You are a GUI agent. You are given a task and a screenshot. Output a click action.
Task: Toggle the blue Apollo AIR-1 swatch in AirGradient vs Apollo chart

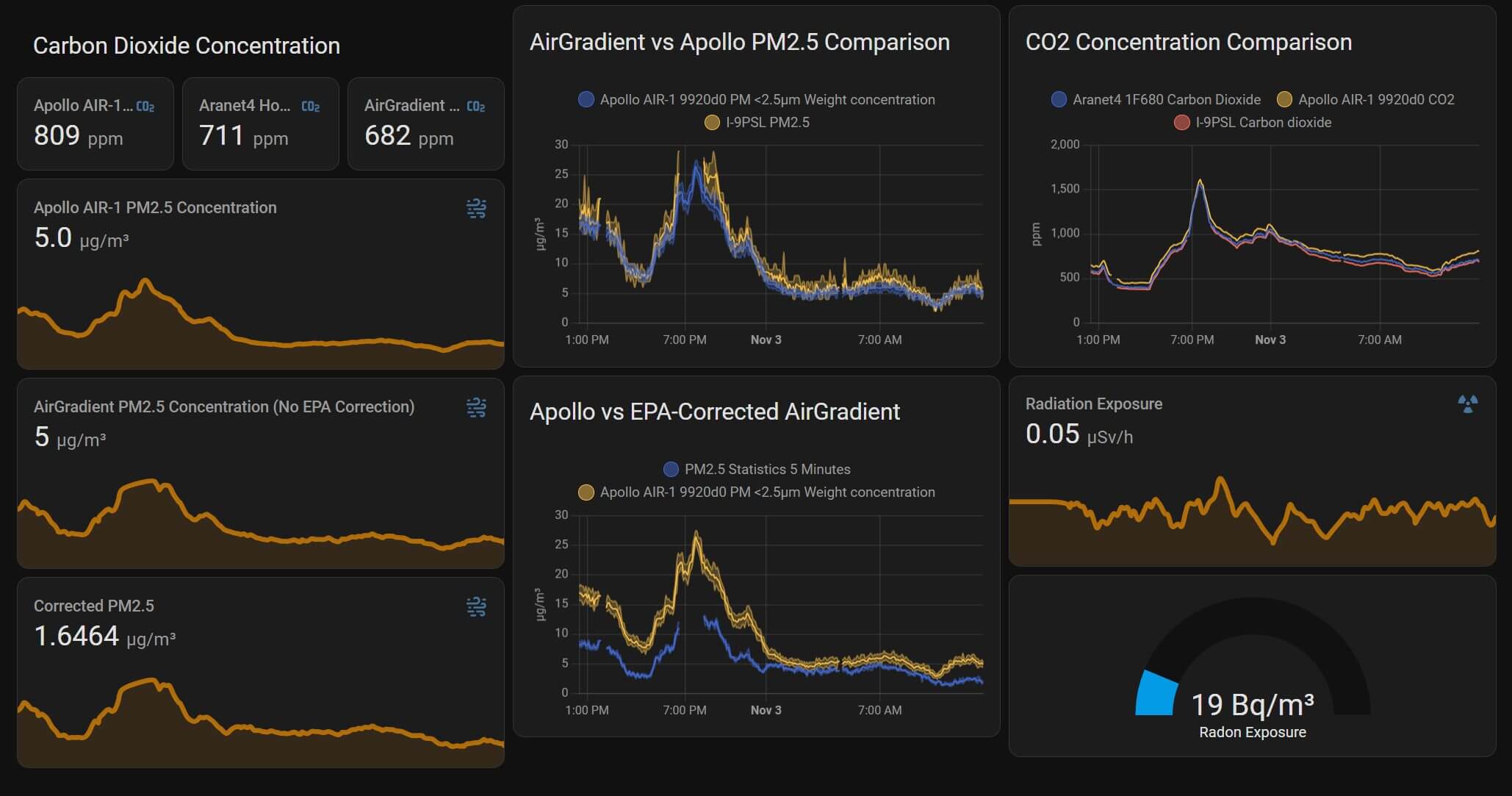[x=586, y=99]
